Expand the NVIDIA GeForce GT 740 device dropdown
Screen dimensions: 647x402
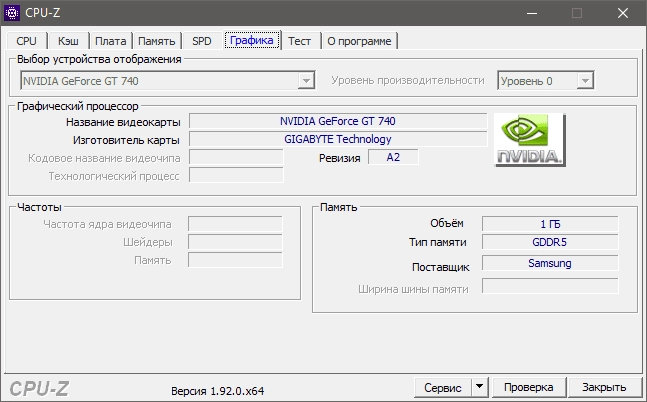pos(306,80)
